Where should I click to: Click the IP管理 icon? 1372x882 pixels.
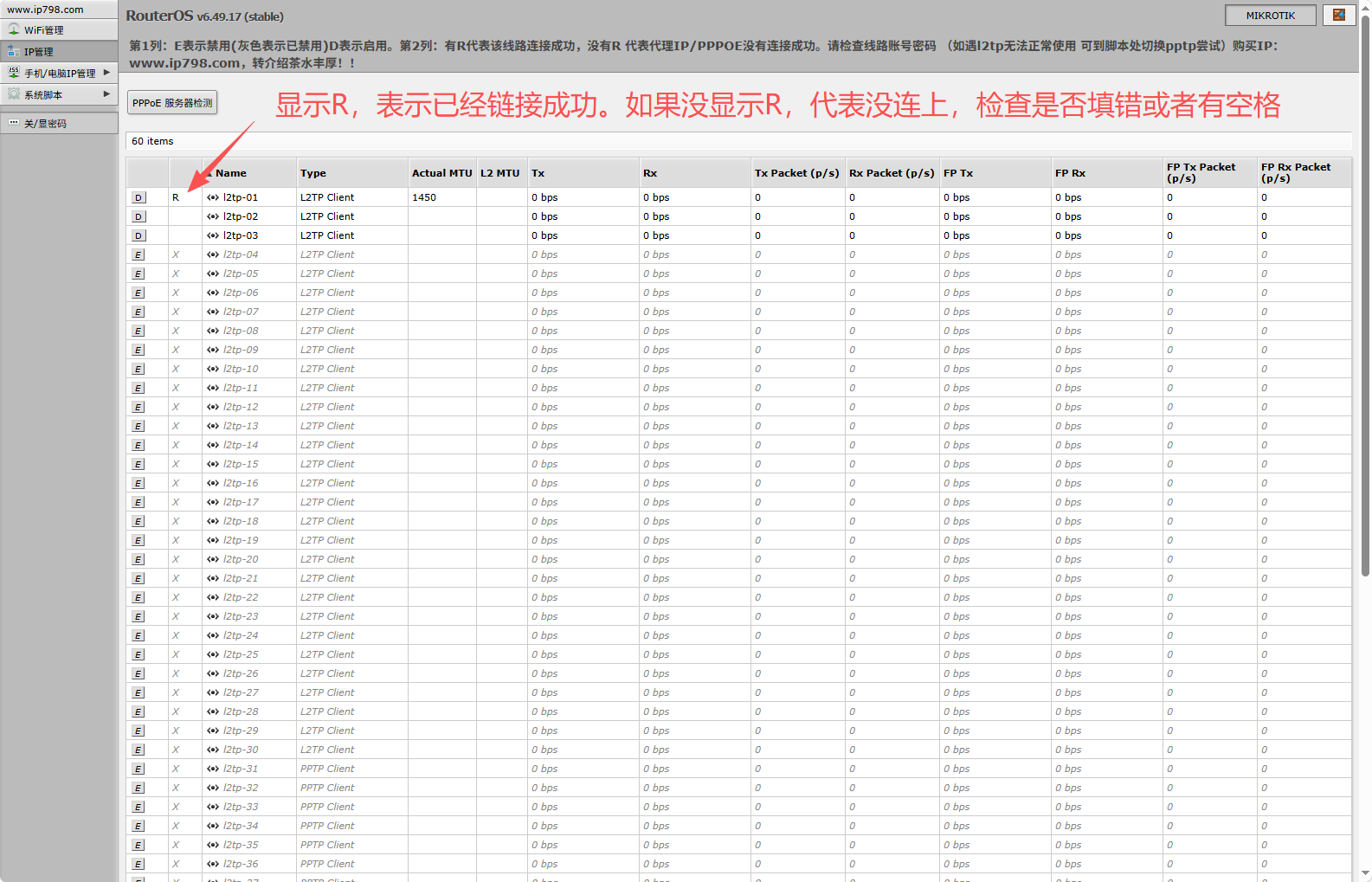14,51
